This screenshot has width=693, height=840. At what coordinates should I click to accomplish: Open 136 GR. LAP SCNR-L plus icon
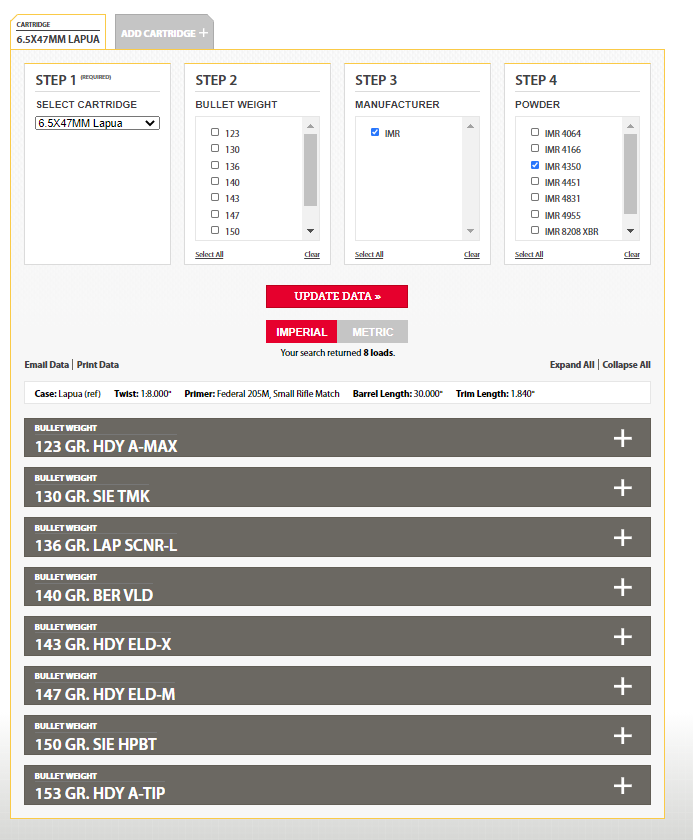click(622, 537)
